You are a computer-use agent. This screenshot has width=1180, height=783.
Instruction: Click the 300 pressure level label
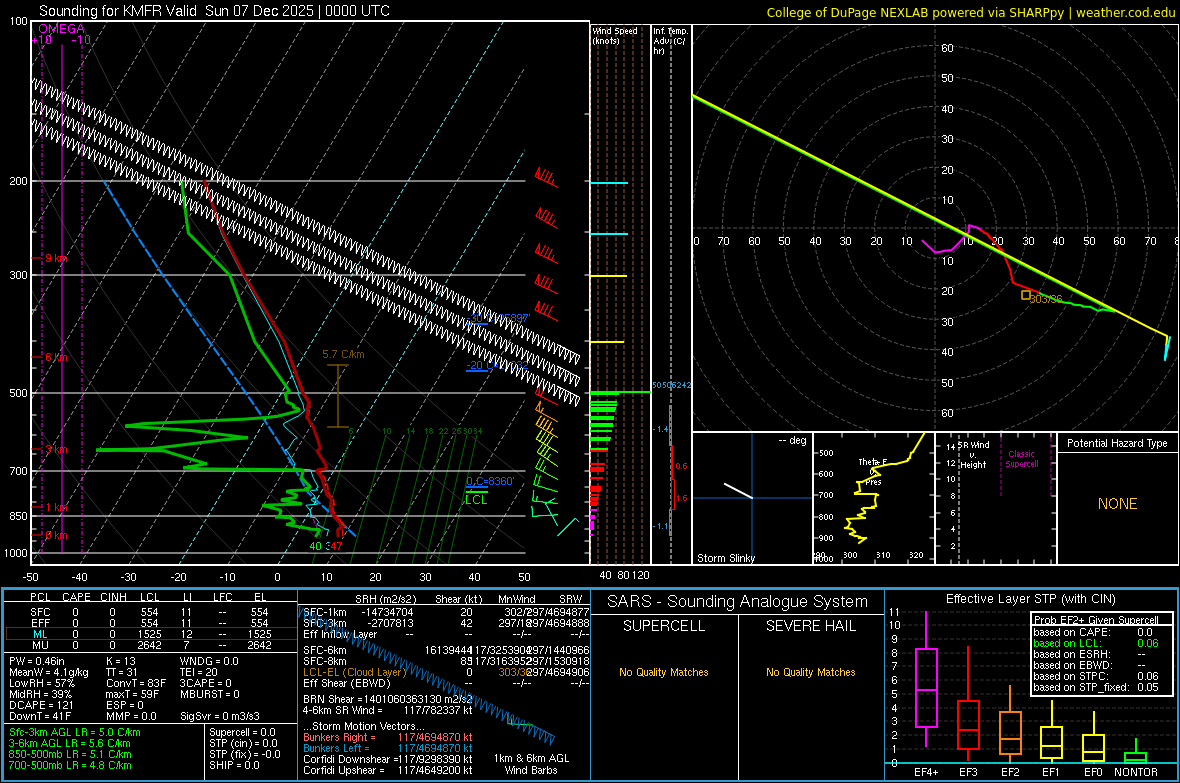click(18, 276)
